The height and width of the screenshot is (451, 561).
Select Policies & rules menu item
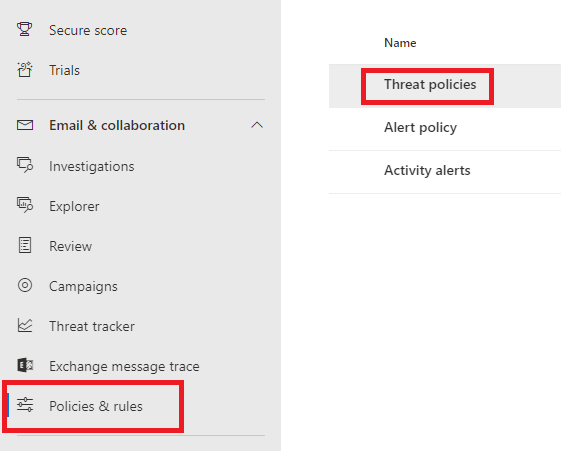click(96, 406)
